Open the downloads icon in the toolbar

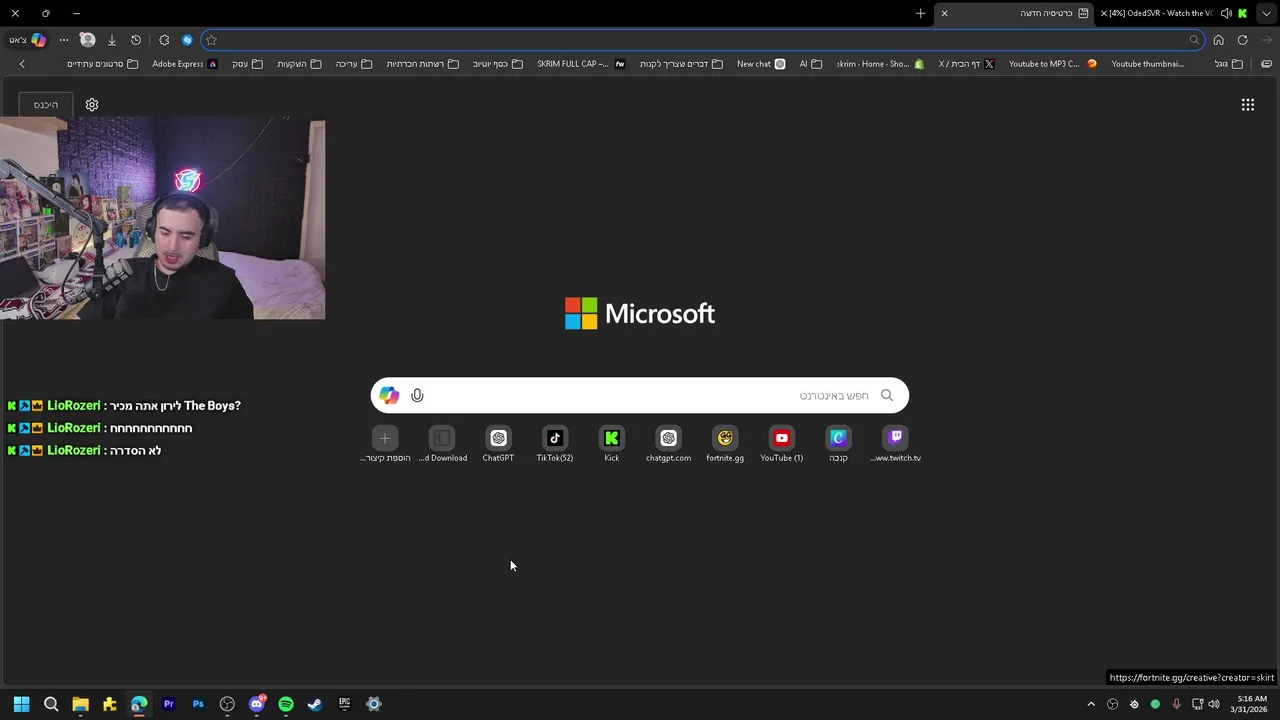tap(112, 40)
